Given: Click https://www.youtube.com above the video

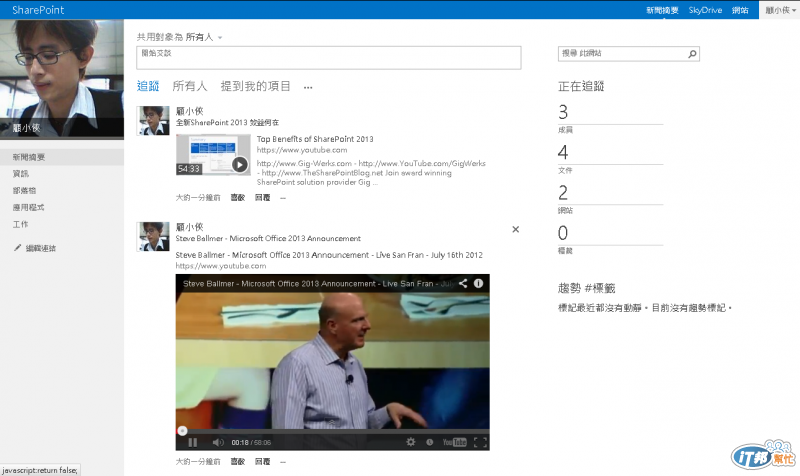Looking at the screenshot, I should [x=221, y=266].
